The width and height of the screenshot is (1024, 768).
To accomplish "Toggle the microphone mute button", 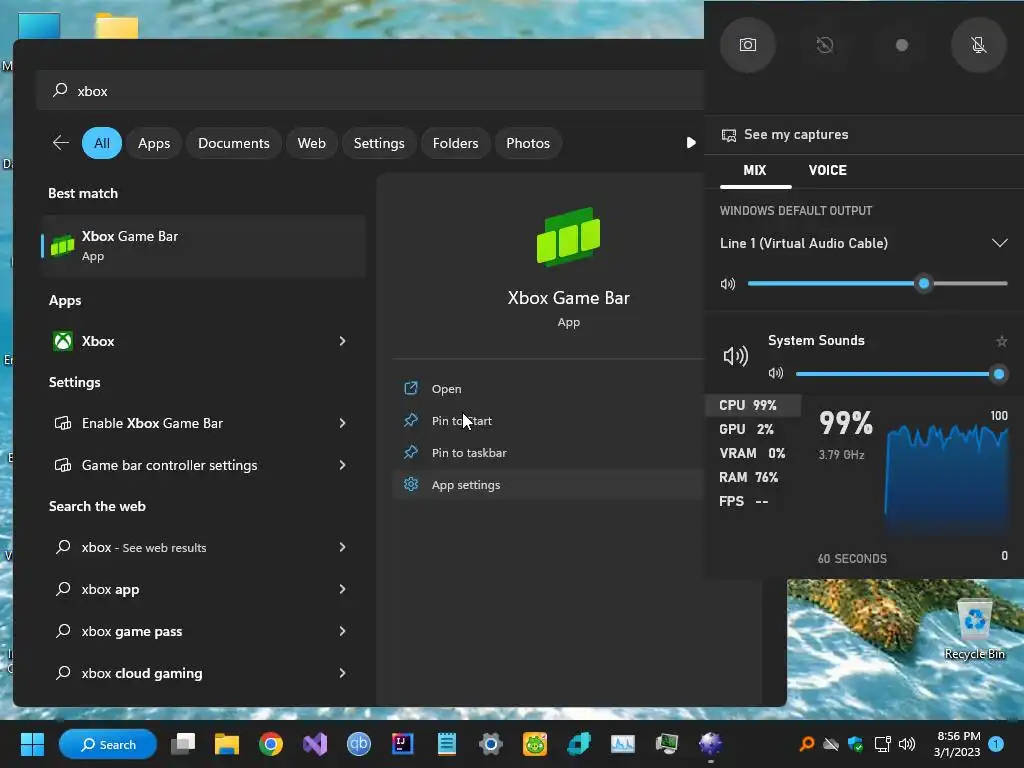I will (978, 45).
